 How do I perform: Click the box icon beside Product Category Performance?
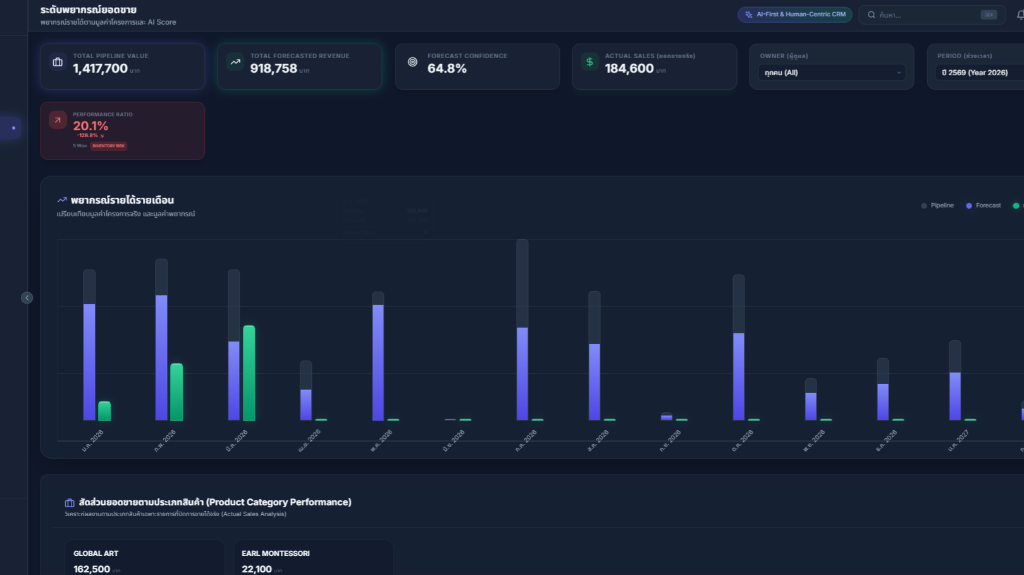pos(69,502)
